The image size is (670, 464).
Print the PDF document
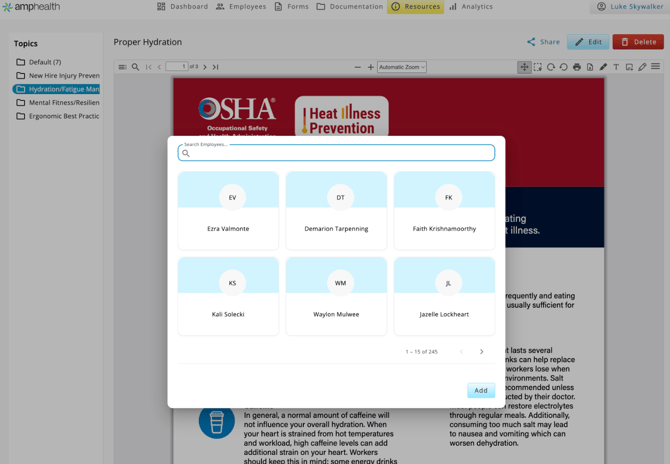tap(577, 67)
